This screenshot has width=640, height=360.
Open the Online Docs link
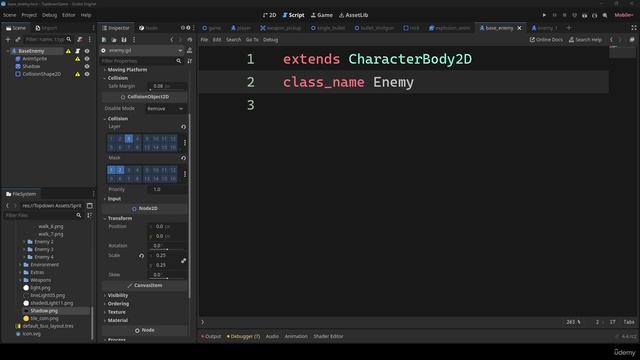[x=546, y=40]
